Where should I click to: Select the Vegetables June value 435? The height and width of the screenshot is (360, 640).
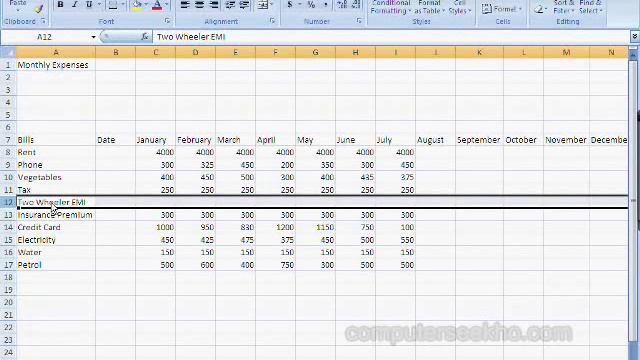click(x=356, y=177)
